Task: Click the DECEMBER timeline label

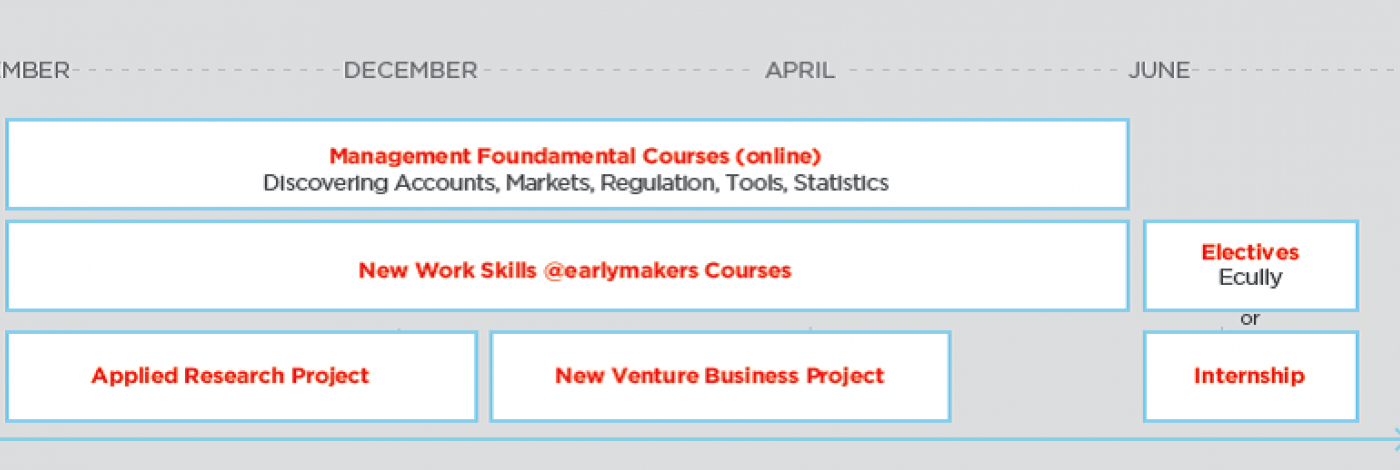Action: [410, 70]
